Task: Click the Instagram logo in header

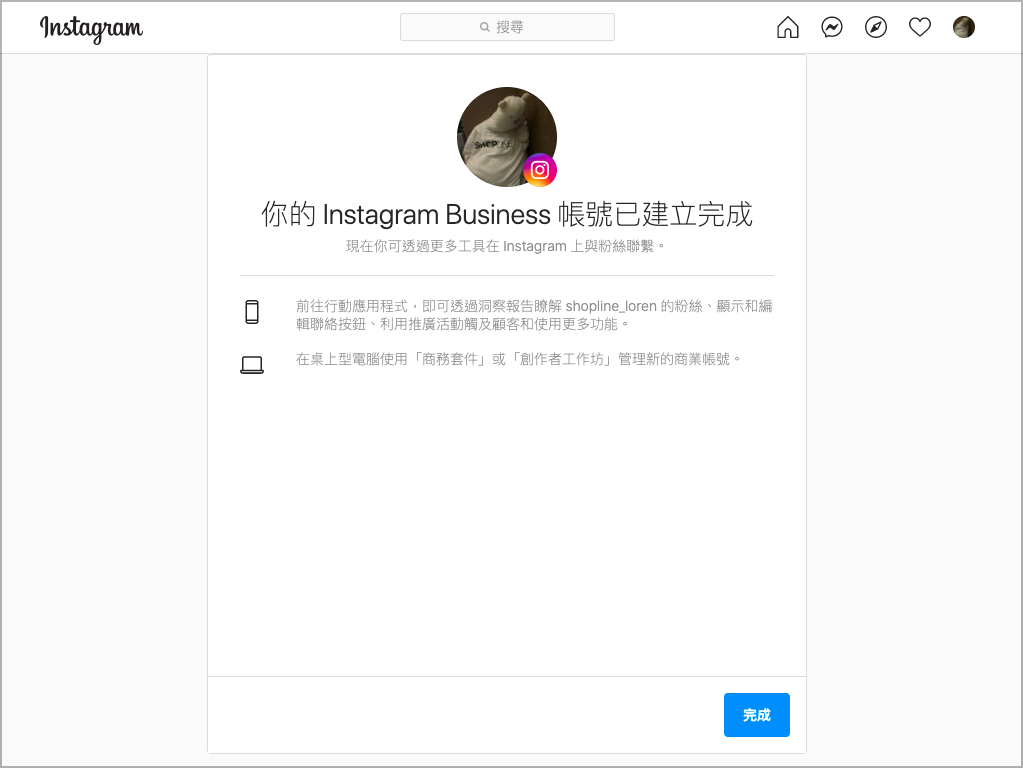Action: 91,28
